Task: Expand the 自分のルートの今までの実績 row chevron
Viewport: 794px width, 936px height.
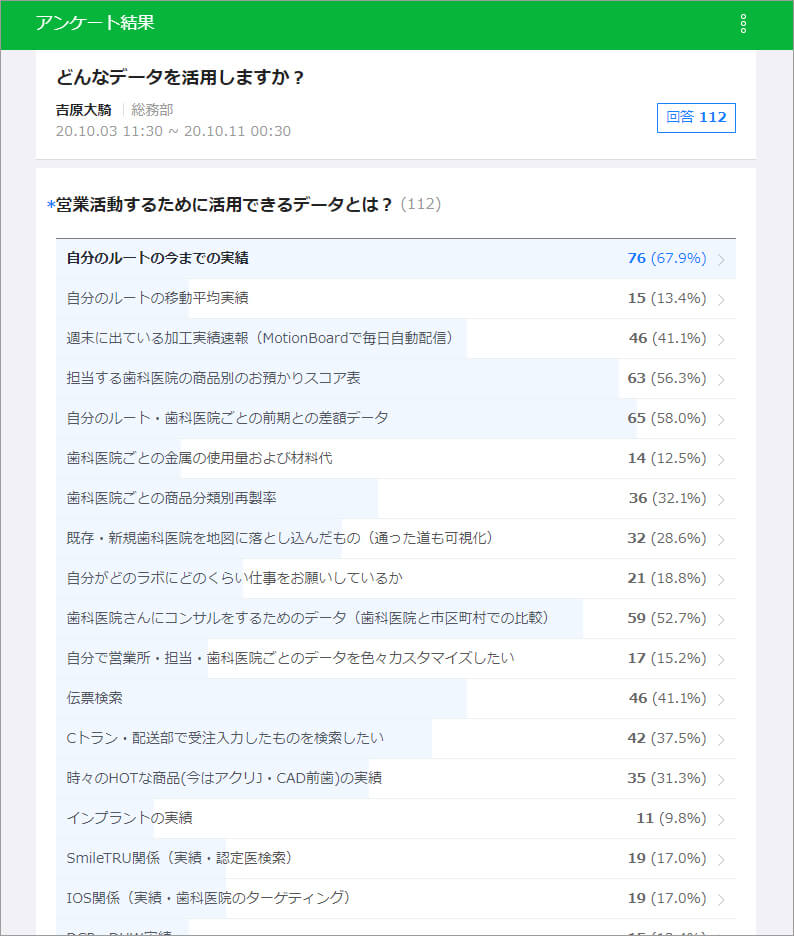Action: (x=721, y=259)
